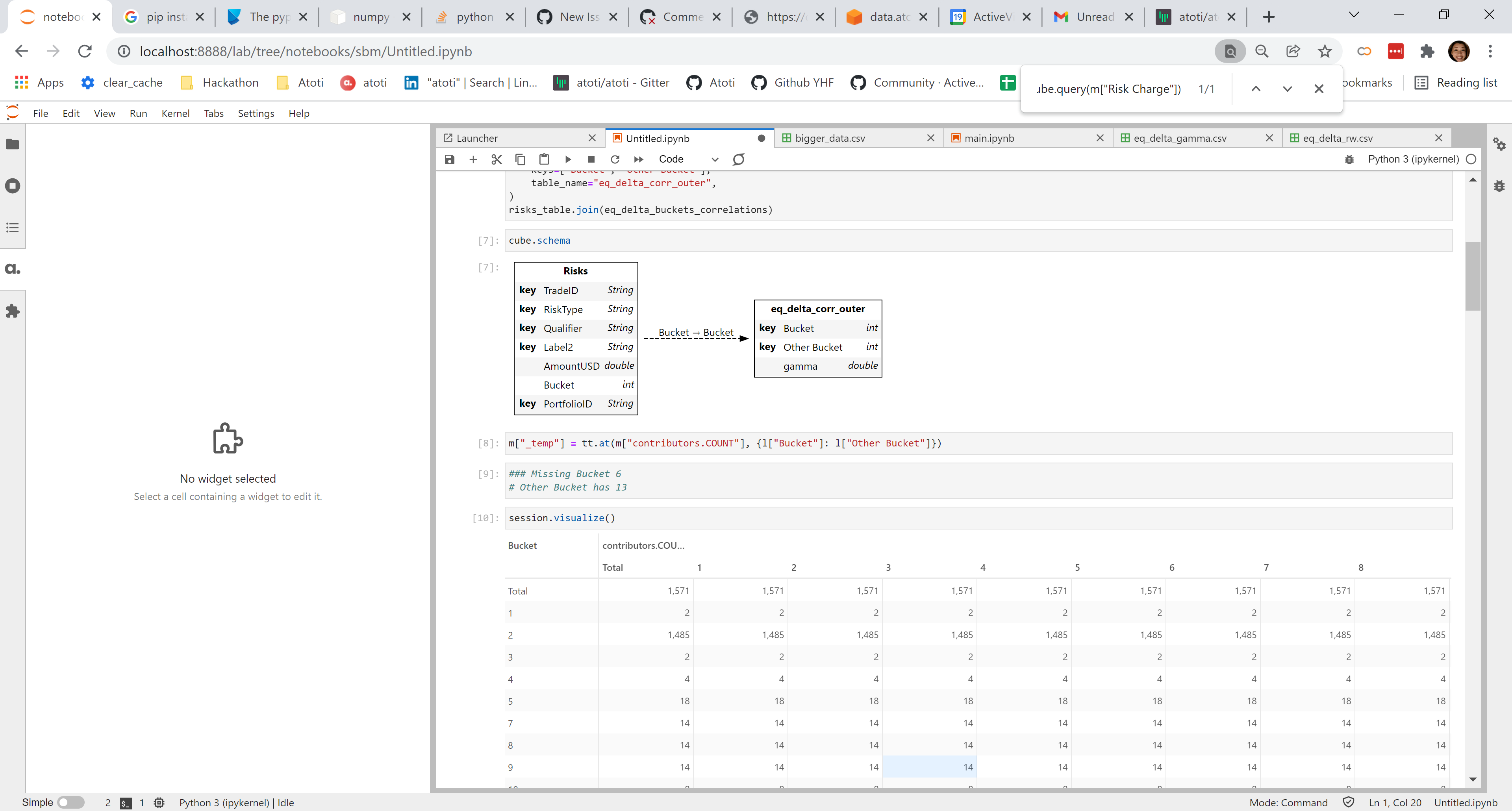Image resolution: width=1512 pixels, height=811 pixels.
Task: Open the table of contents sidebar
Action: tap(13, 228)
